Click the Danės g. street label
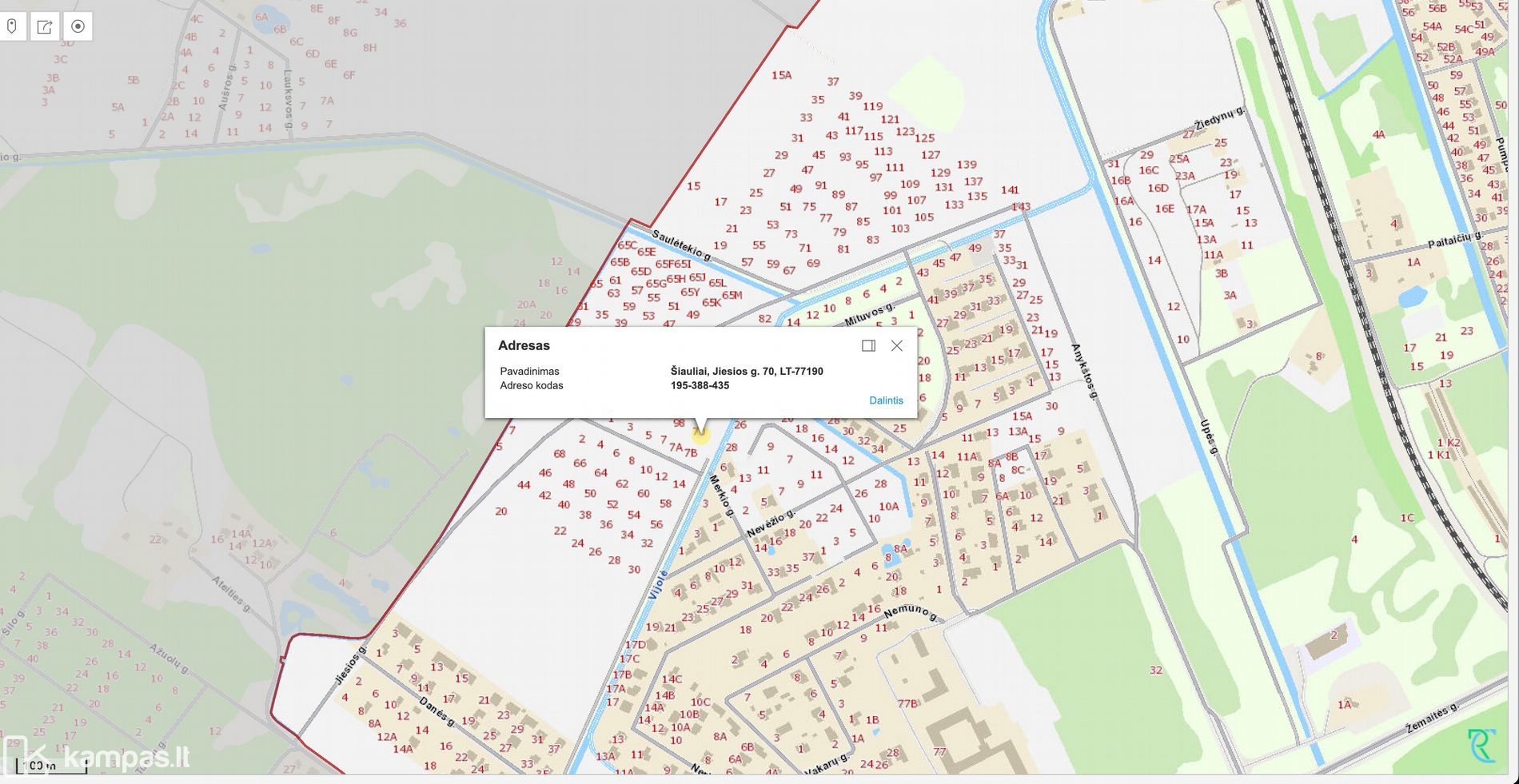This screenshot has width=1519, height=784. [x=437, y=712]
